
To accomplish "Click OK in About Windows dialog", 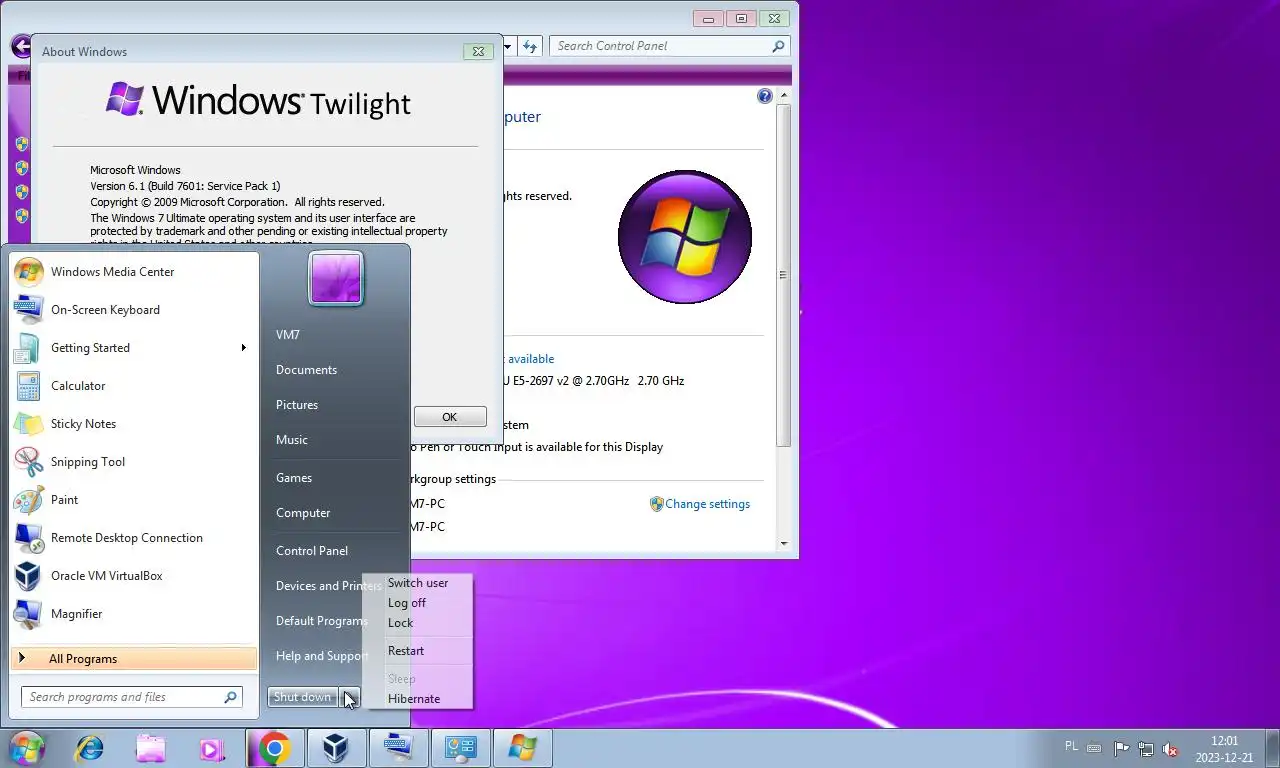I will click(x=450, y=417).
